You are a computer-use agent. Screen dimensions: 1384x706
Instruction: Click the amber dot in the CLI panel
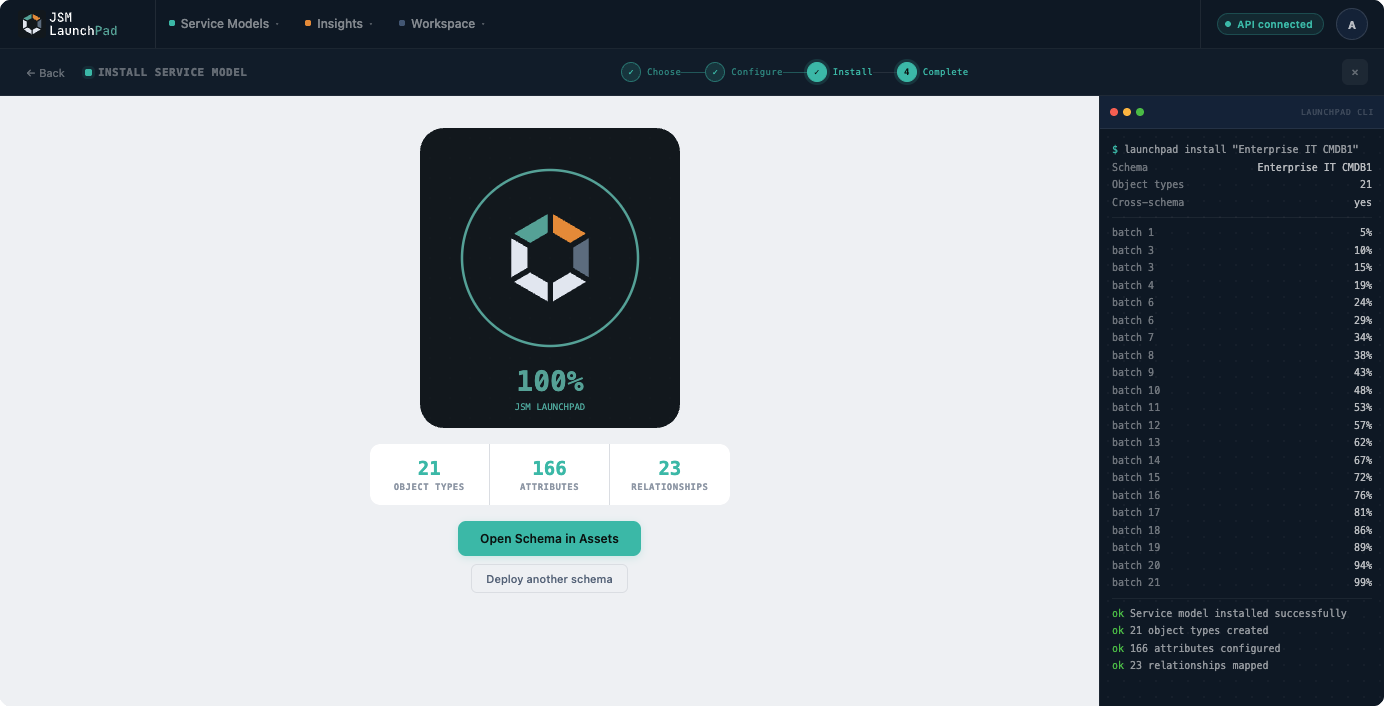(x=1127, y=112)
